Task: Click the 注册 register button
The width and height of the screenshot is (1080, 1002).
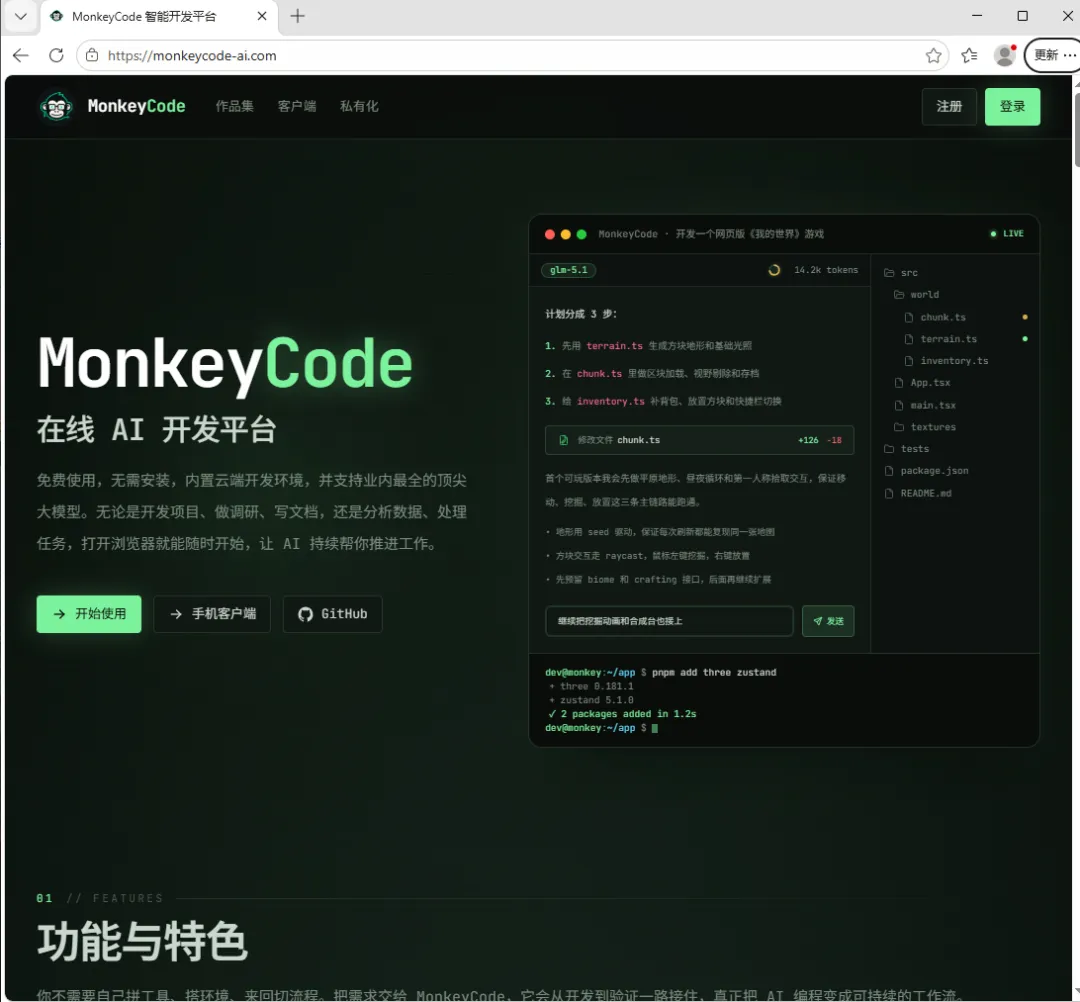Action: (949, 107)
